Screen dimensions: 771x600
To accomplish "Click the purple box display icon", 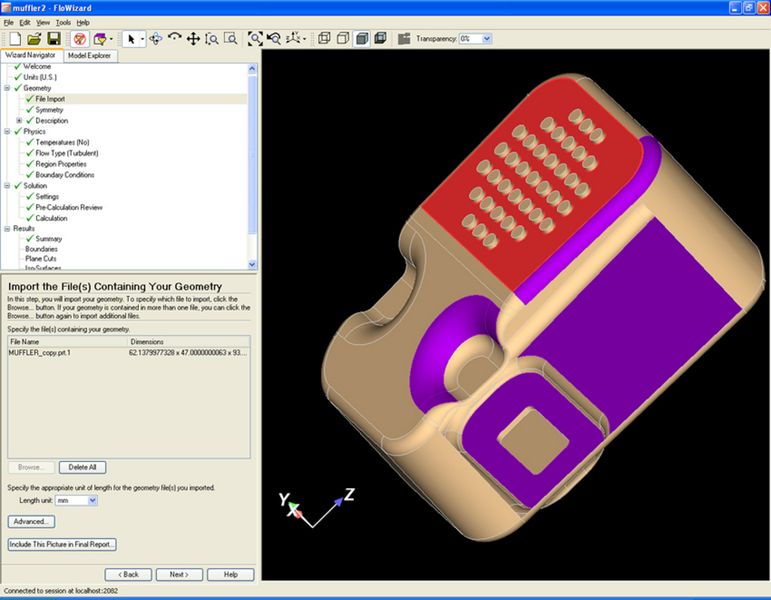I will (99, 39).
